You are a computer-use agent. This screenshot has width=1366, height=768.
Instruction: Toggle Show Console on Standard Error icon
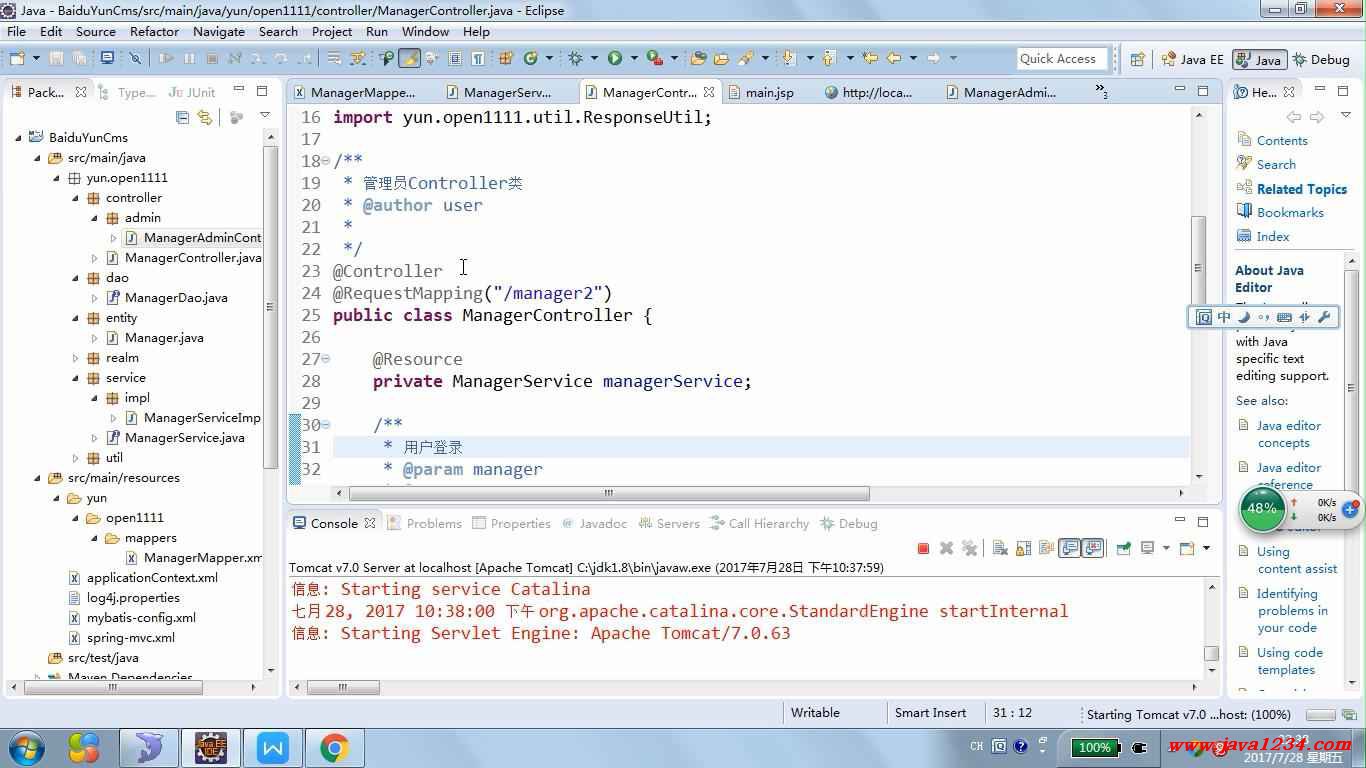pos(1092,548)
